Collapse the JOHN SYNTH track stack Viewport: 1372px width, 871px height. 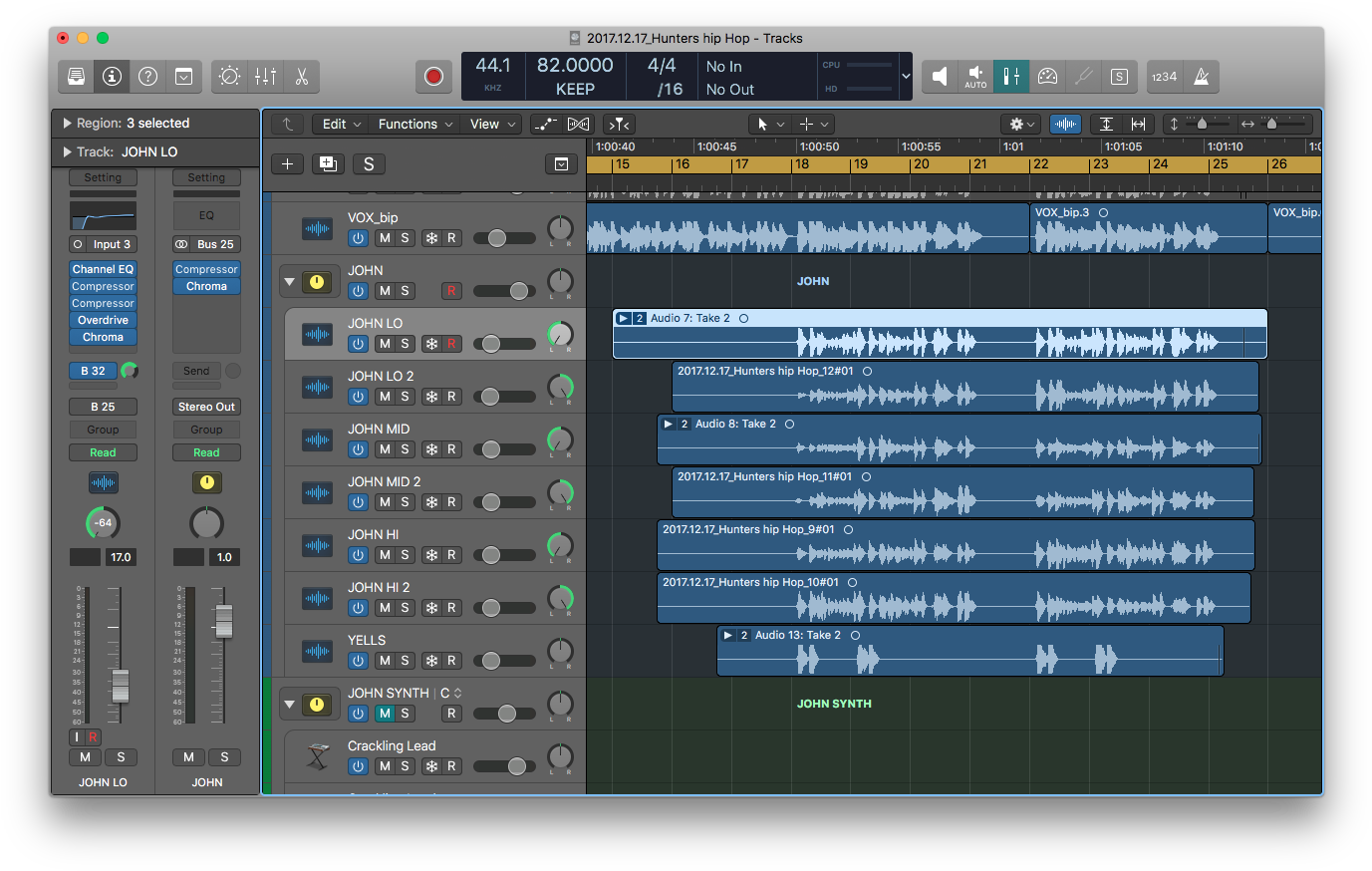(290, 705)
